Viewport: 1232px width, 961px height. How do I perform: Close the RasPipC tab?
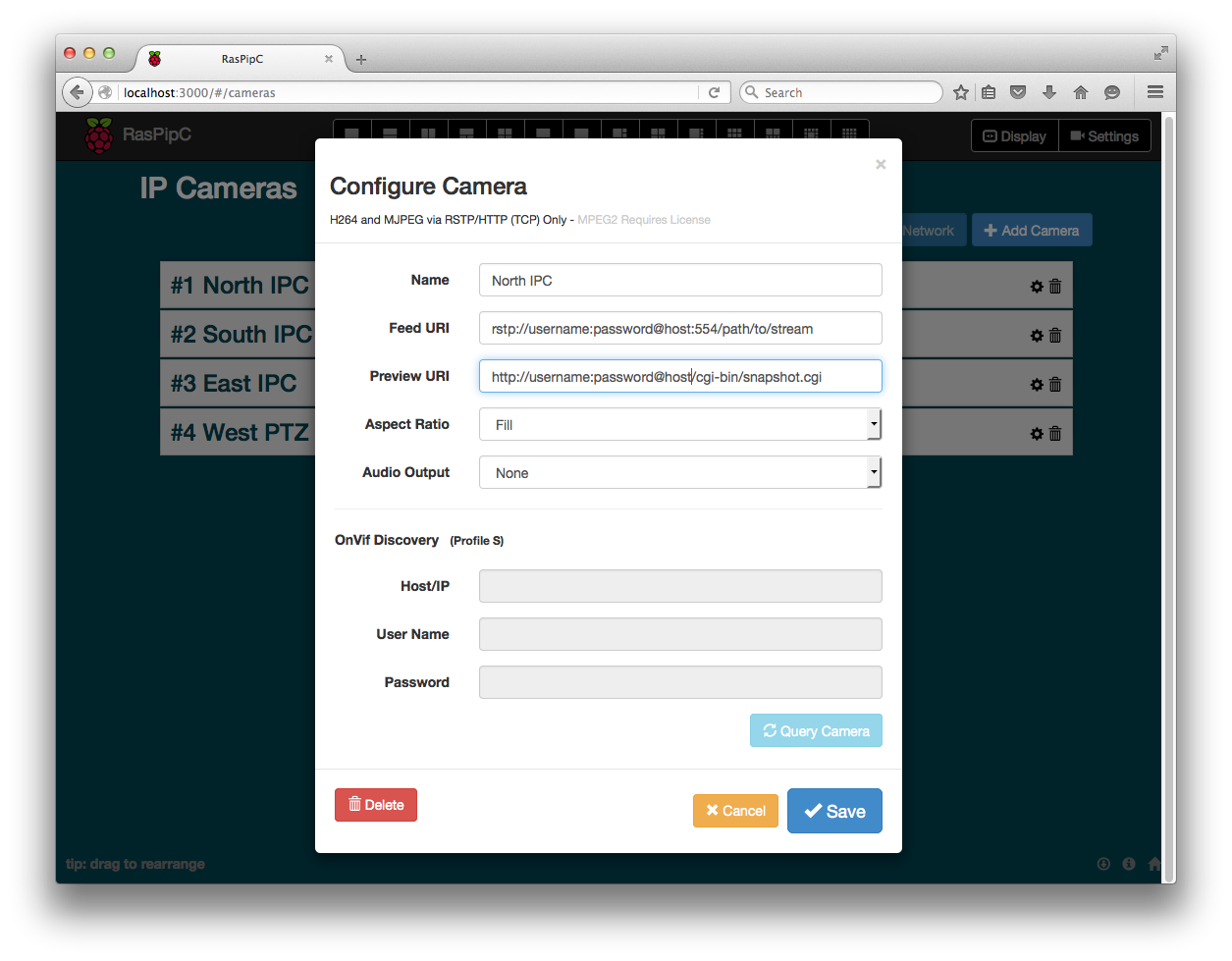coord(329,59)
